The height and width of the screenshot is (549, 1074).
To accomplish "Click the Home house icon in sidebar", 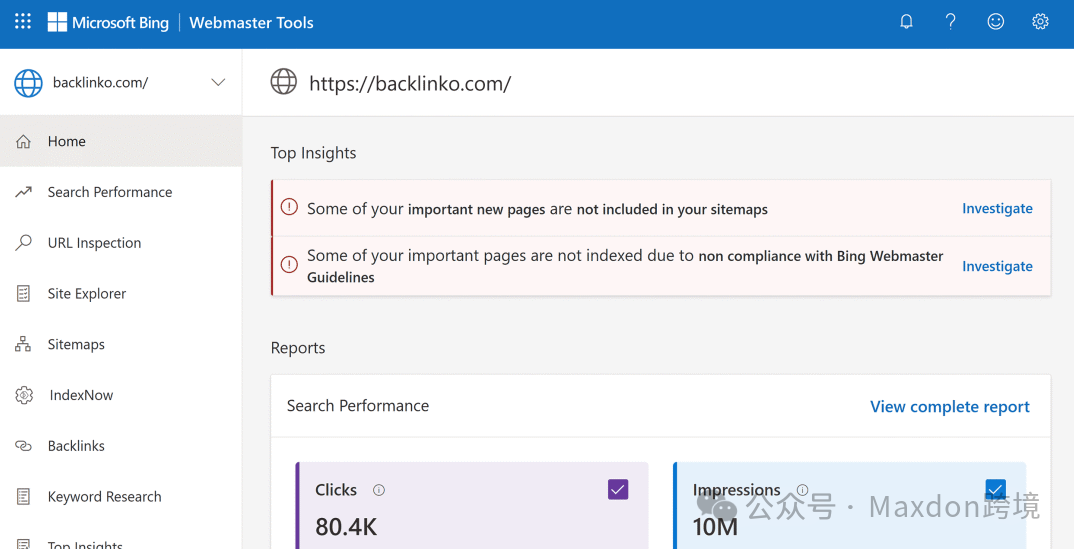I will [23, 142].
